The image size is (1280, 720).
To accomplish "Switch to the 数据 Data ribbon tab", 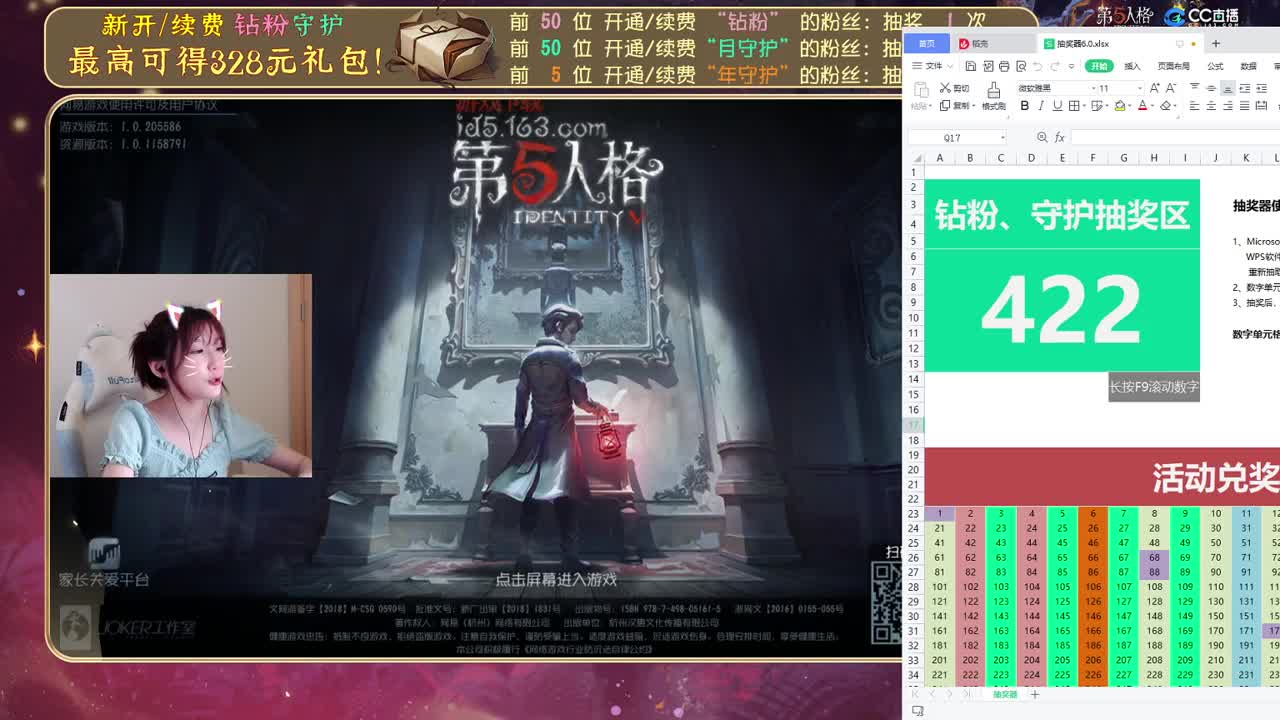I will click(1248, 66).
